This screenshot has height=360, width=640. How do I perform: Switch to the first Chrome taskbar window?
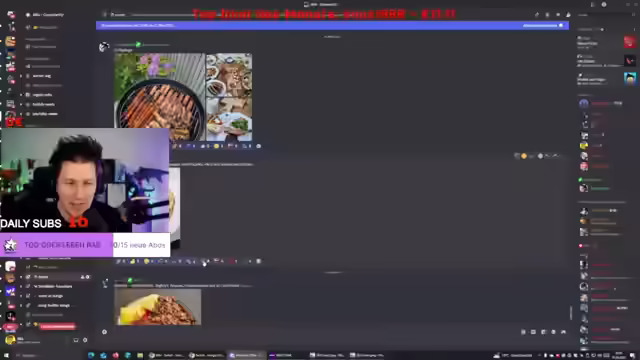click(x=166, y=355)
